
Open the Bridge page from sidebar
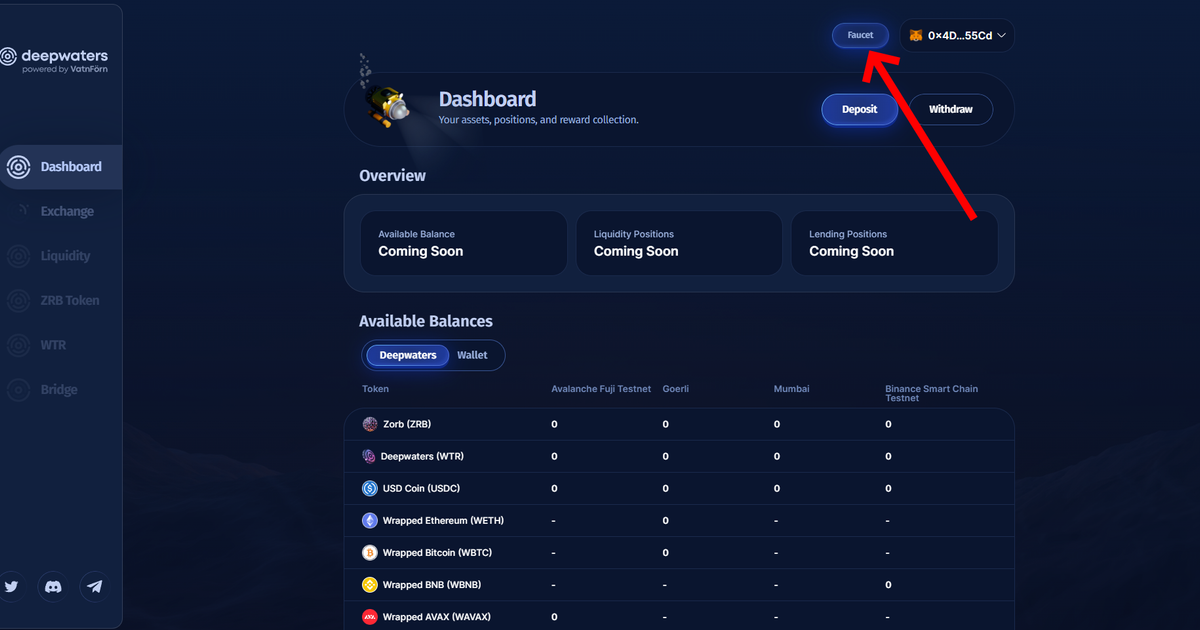pos(61,389)
